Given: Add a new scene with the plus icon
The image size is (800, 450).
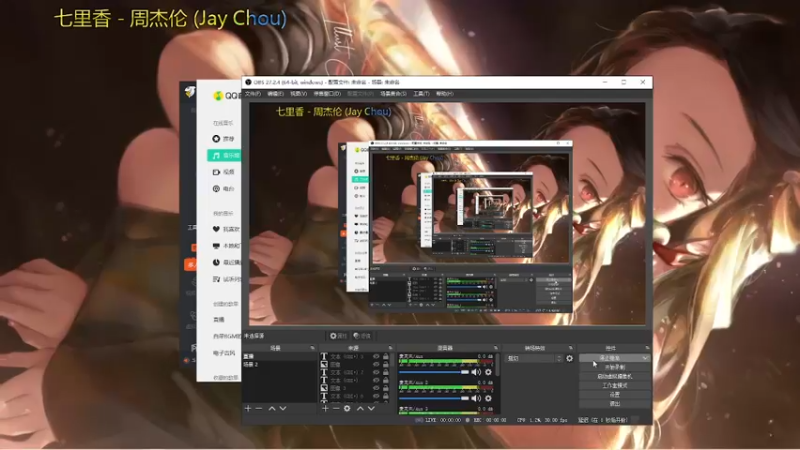Looking at the screenshot, I should 248,408.
